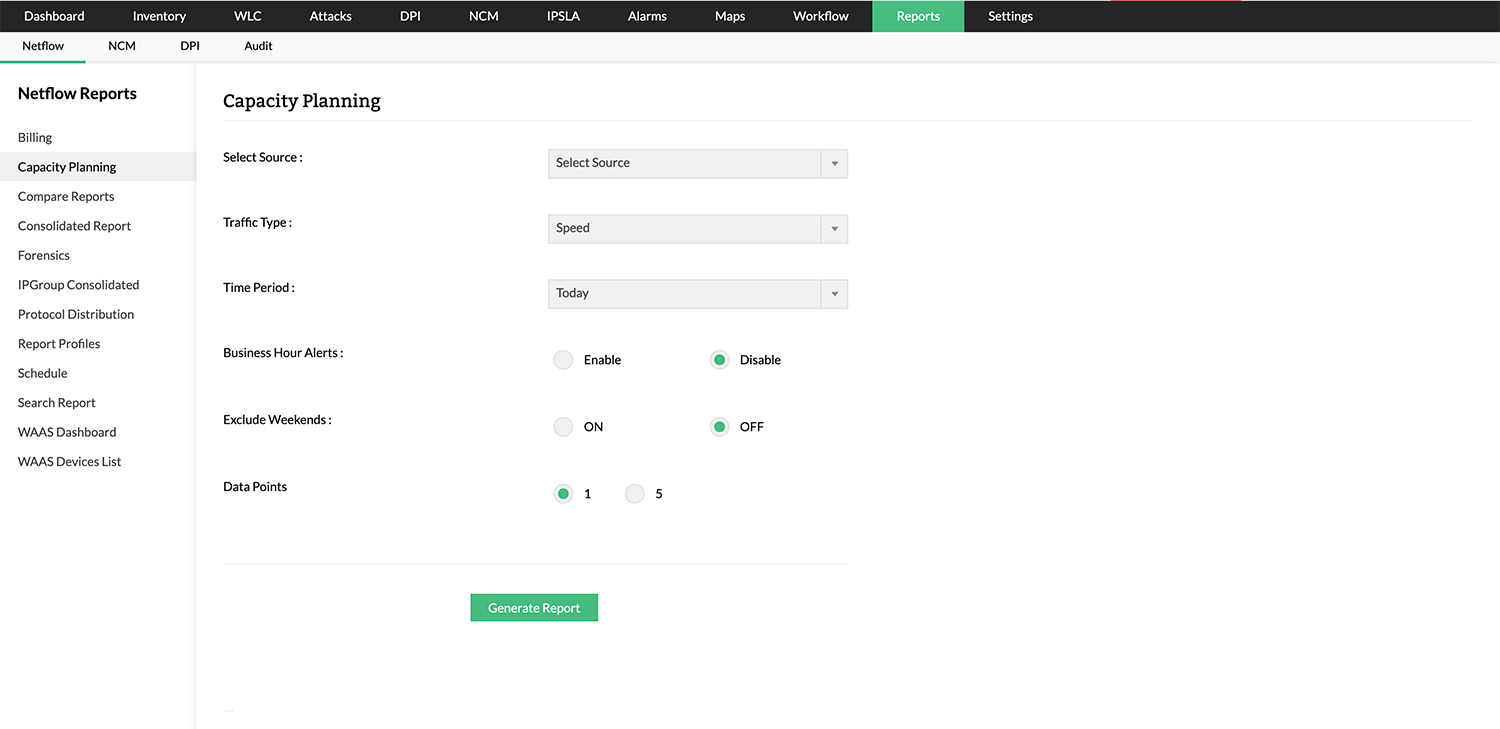The height and width of the screenshot is (729, 1500).
Task: Select the Reports tab
Action: coord(918,16)
